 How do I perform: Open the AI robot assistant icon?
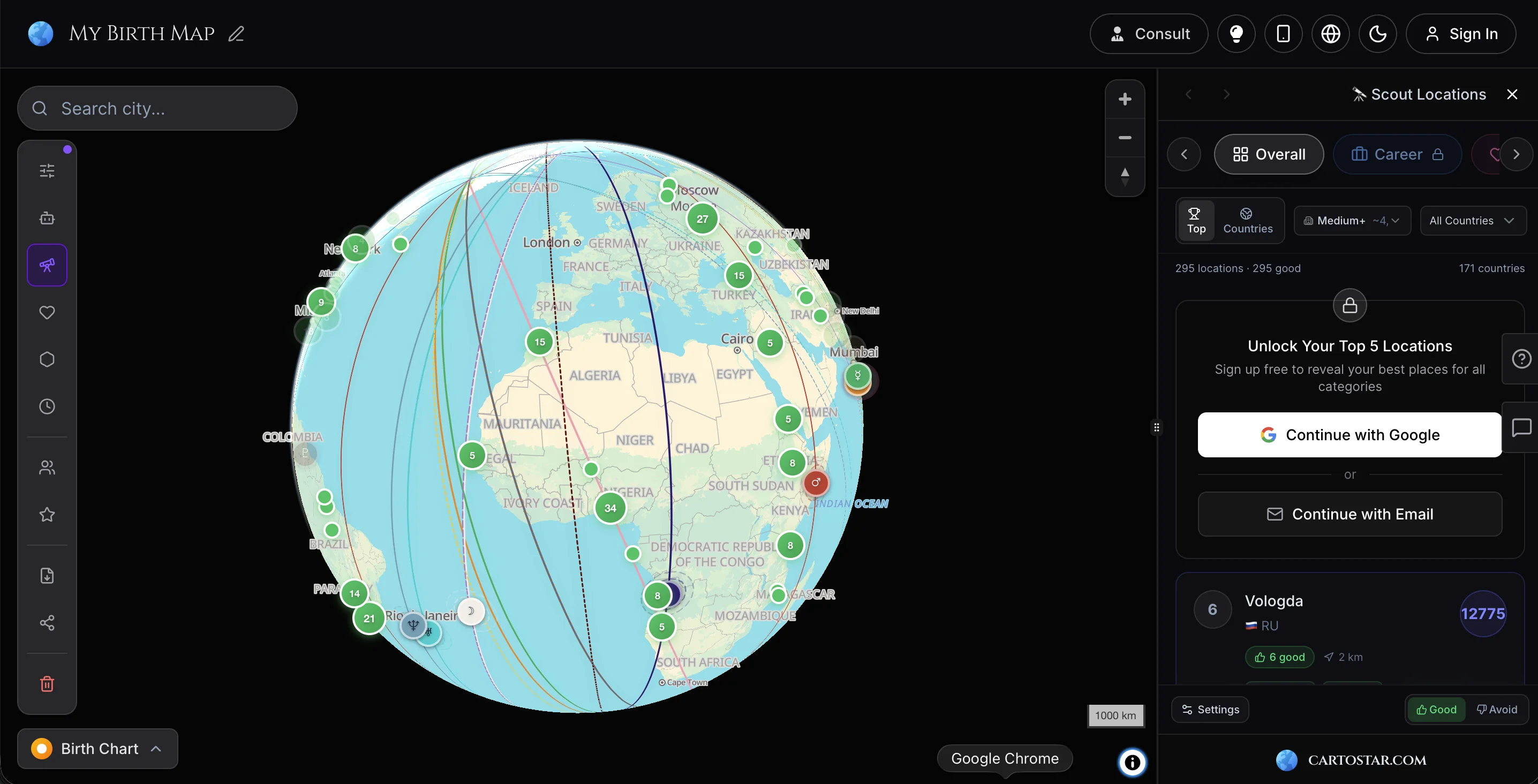(x=47, y=218)
